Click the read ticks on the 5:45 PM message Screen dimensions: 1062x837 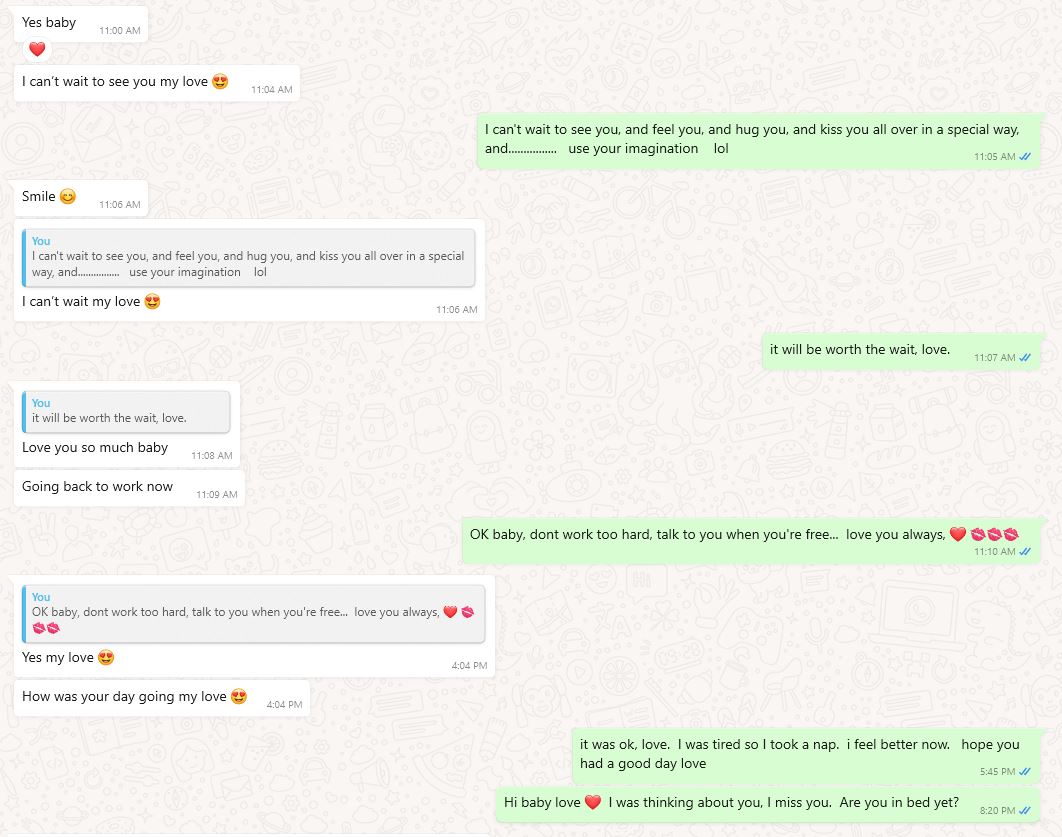point(1025,772)
